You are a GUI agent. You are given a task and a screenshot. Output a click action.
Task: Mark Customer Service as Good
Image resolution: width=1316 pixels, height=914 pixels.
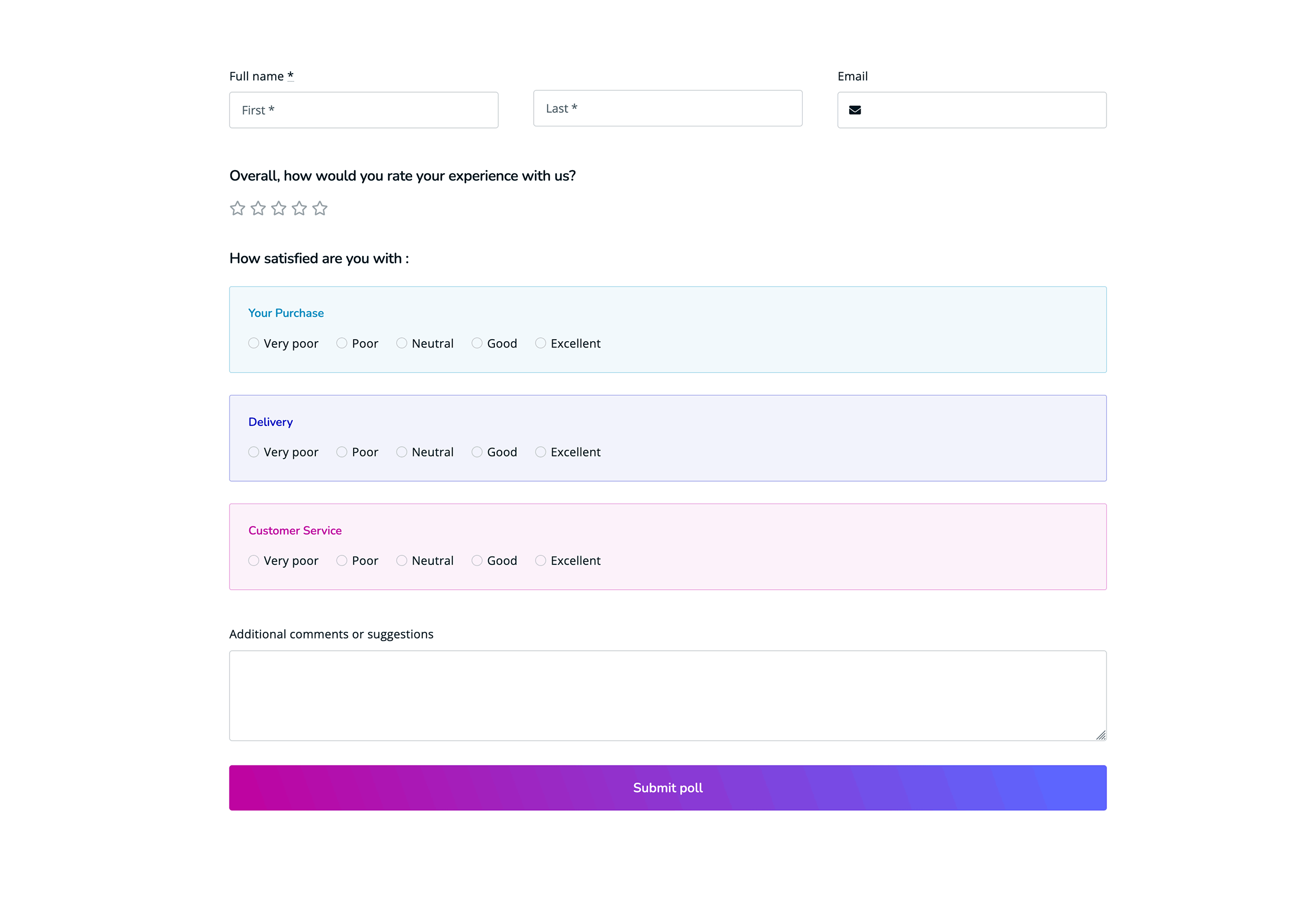477,560
